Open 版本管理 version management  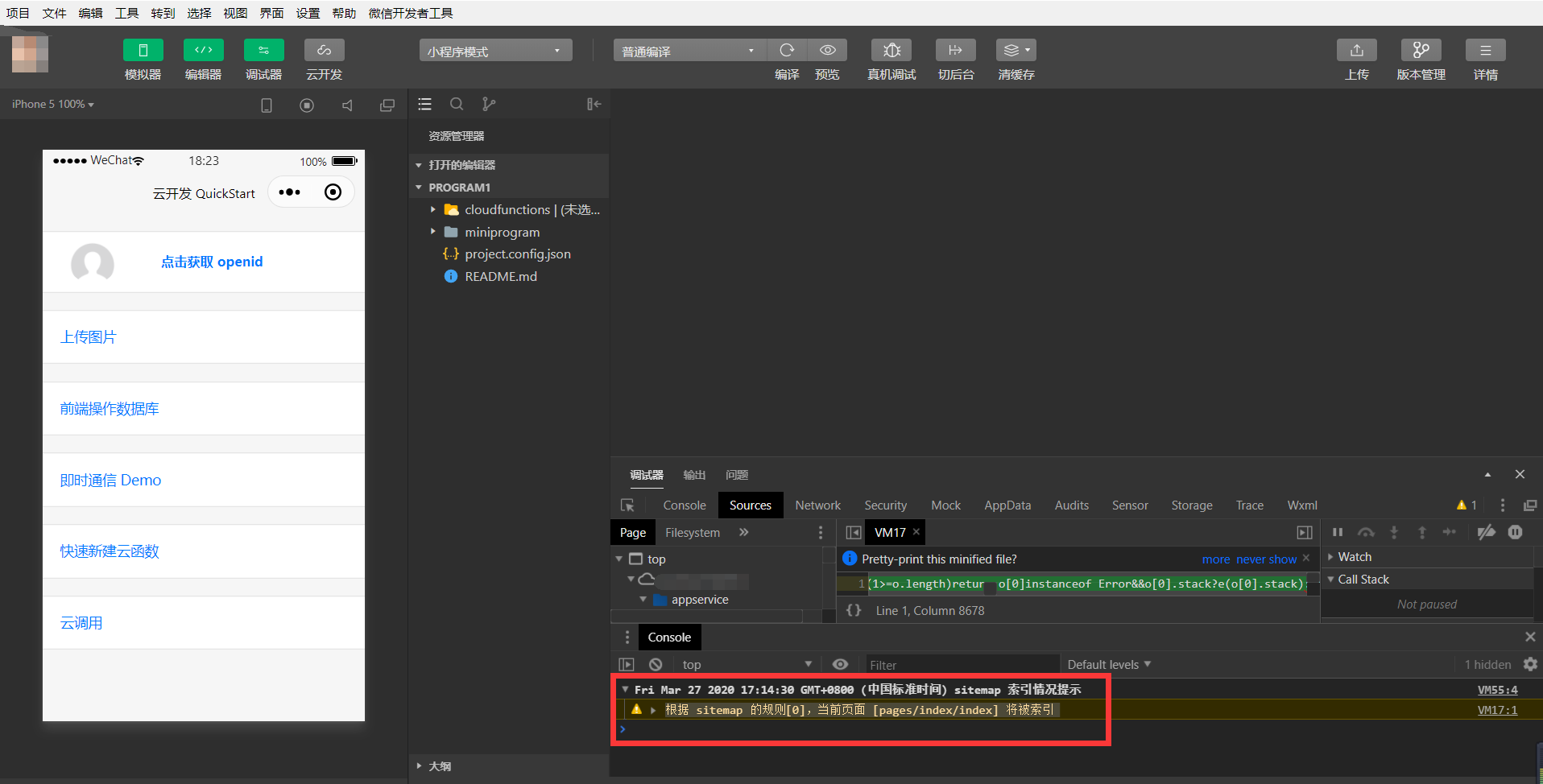(1420, 50)
